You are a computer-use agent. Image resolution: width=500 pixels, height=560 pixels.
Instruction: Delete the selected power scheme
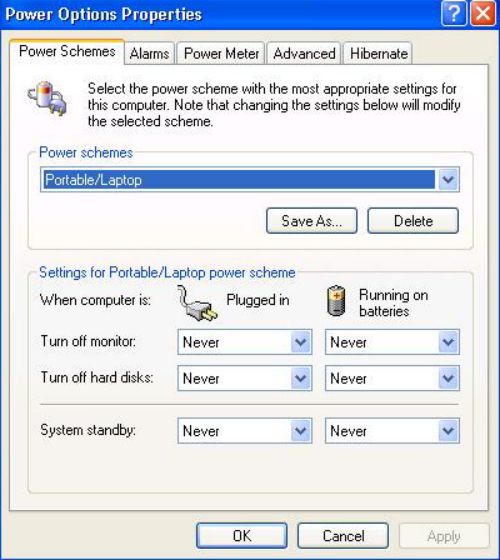[x=413, y=221]
